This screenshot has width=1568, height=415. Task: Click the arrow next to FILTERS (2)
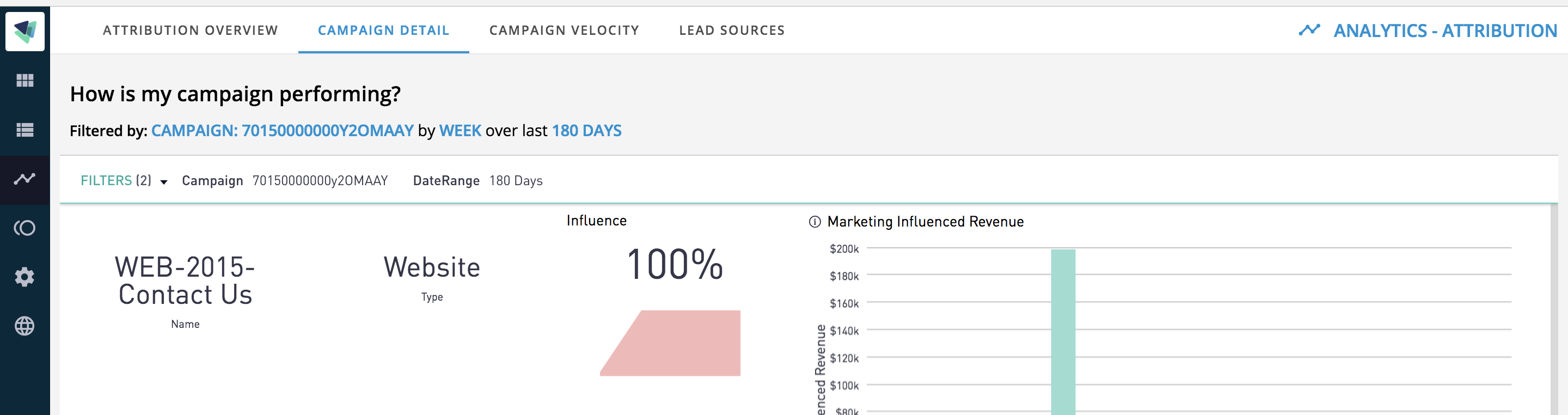click(x=164, y=182)
